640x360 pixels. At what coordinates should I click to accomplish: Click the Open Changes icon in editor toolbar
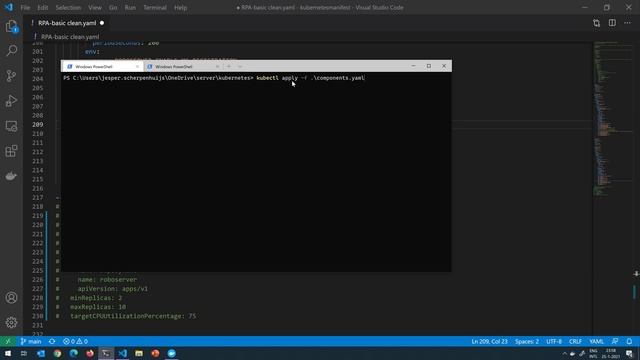pos(596,23)
